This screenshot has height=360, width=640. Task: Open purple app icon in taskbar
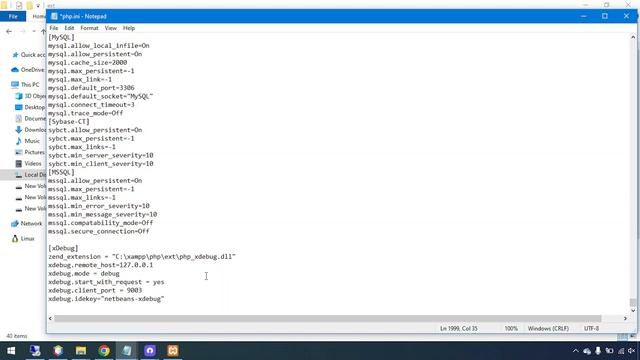[x=150, y=351]
